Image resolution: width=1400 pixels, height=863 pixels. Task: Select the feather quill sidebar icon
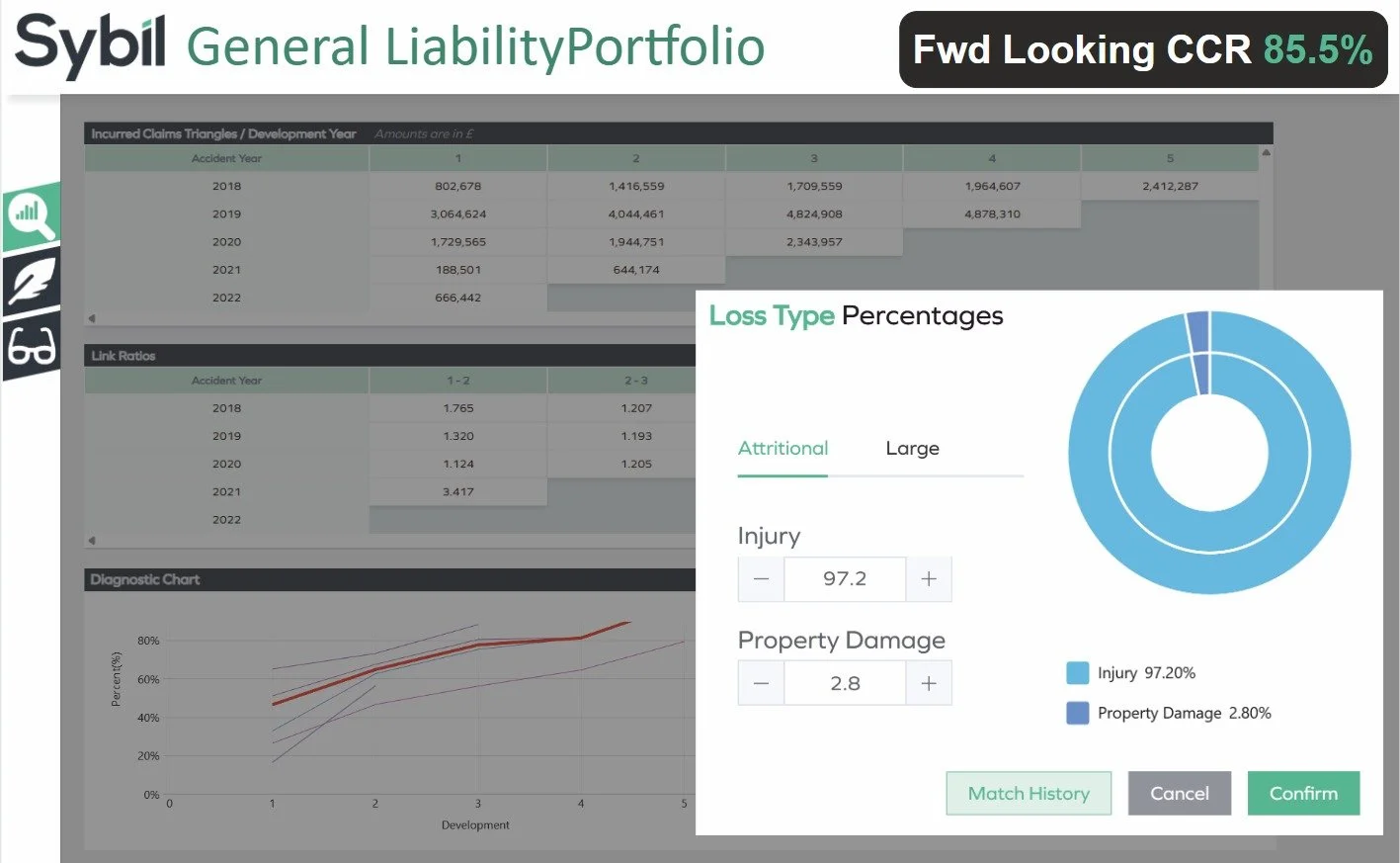32,282
